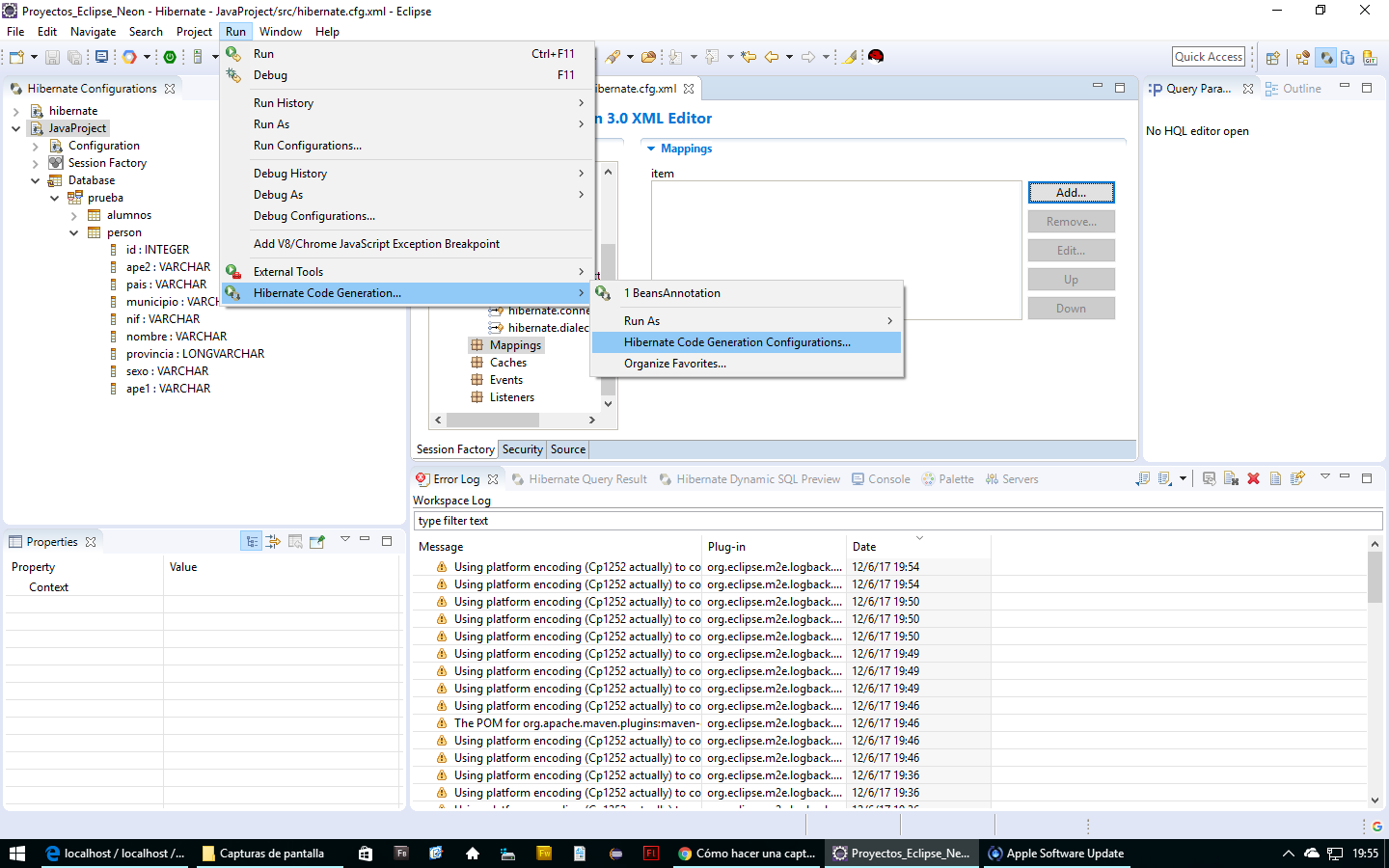
Task: Switch to the Security editor tab
Action: (522, 449)
